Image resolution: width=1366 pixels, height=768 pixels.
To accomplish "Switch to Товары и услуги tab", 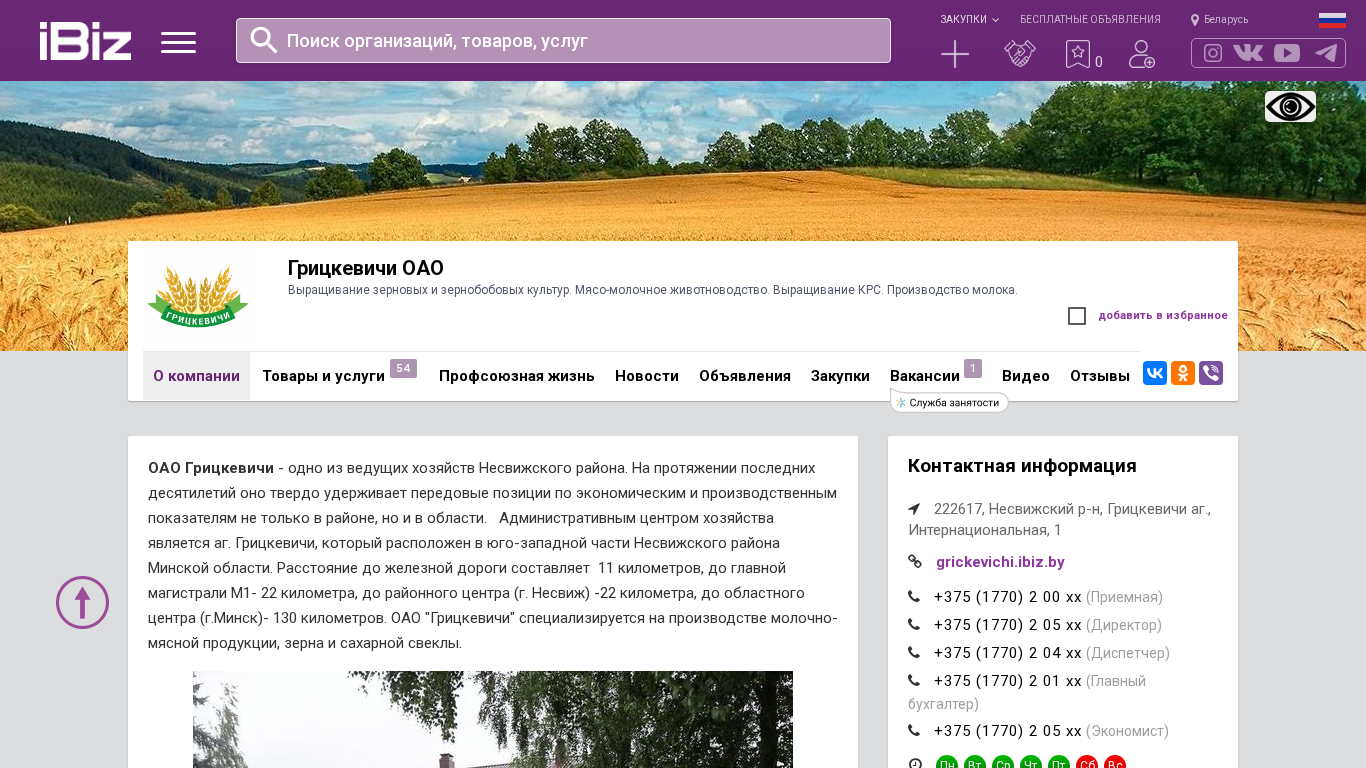I will tap(323, 376).
